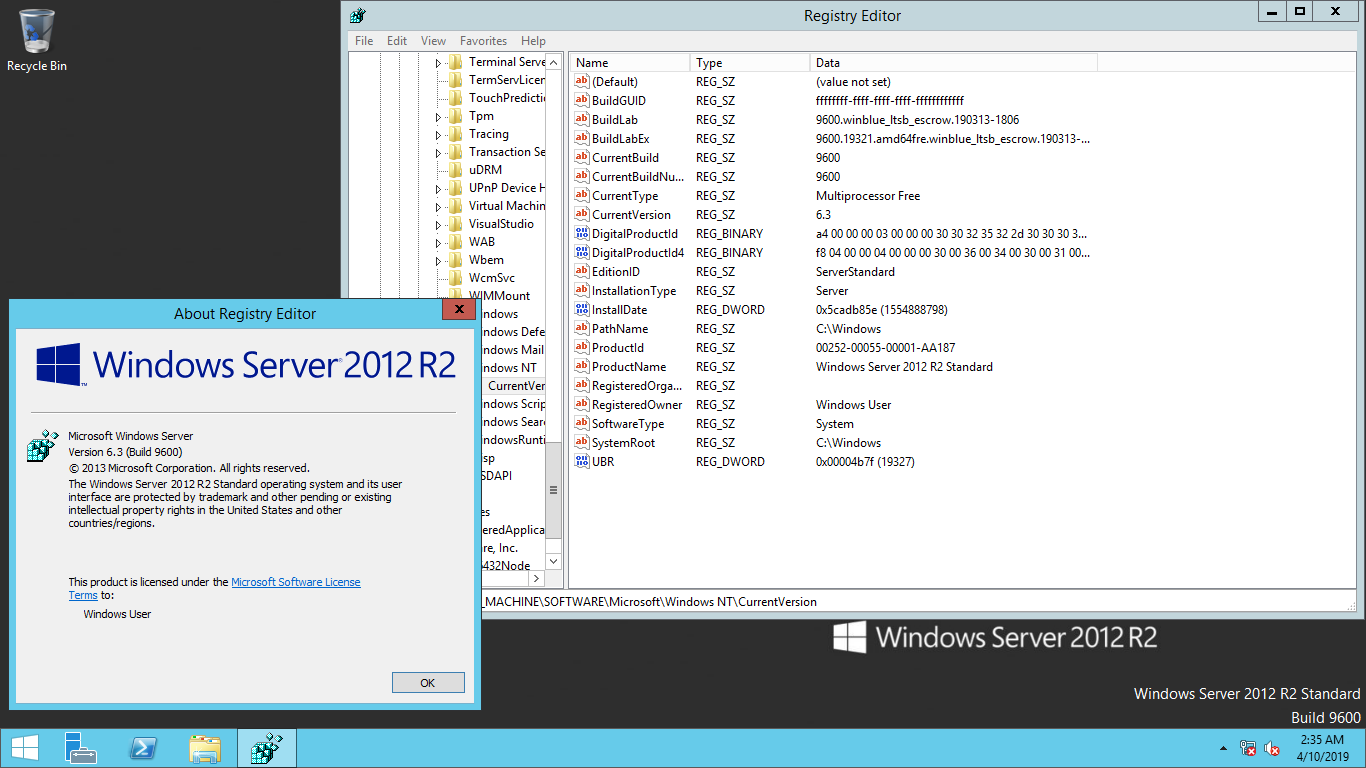Click OK in About Registry Editor

pyautogui.click(x=428, y=683)
